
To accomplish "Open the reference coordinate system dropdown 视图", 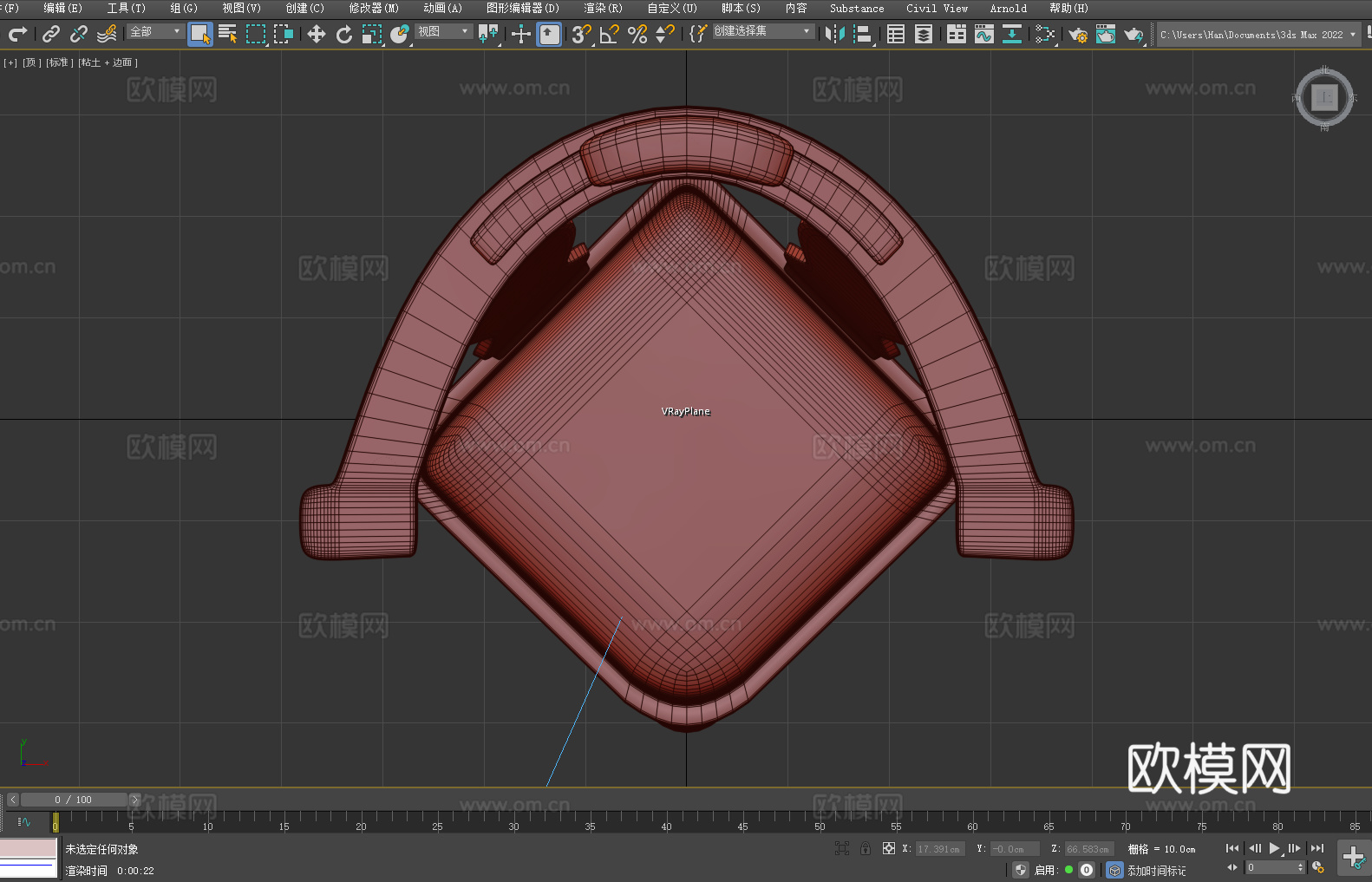I will tap(444, 31).
